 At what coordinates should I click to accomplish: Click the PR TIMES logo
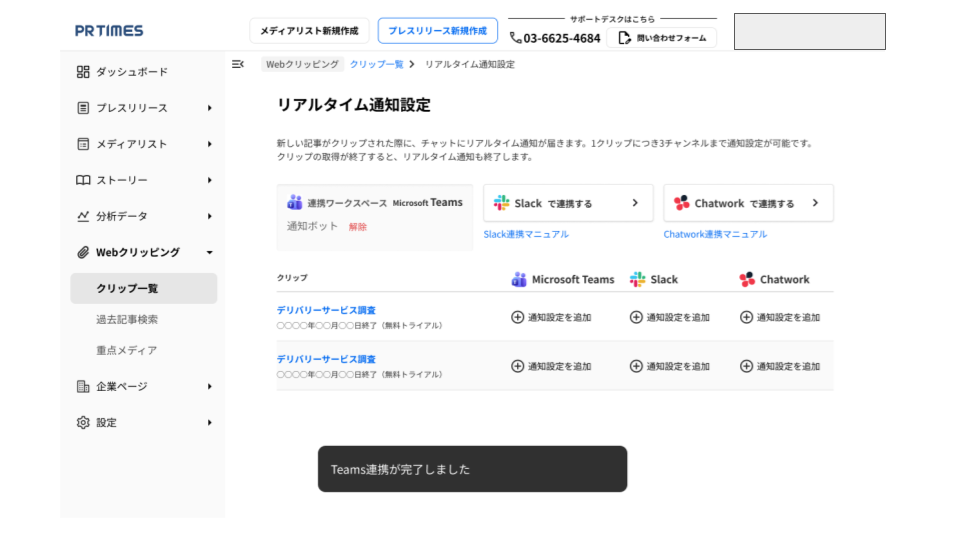[109, 31]
